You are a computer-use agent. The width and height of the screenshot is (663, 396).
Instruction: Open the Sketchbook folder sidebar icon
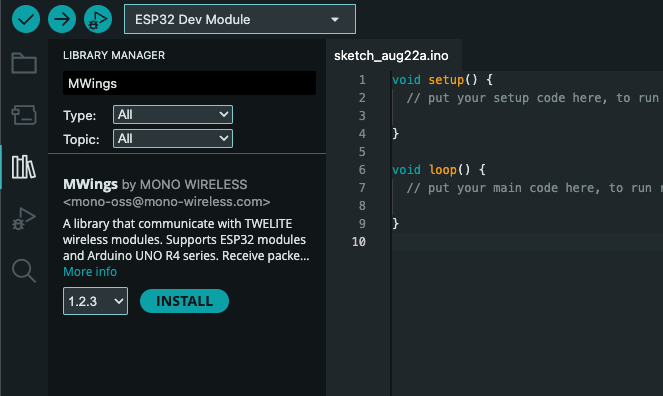tap(24, 63)
